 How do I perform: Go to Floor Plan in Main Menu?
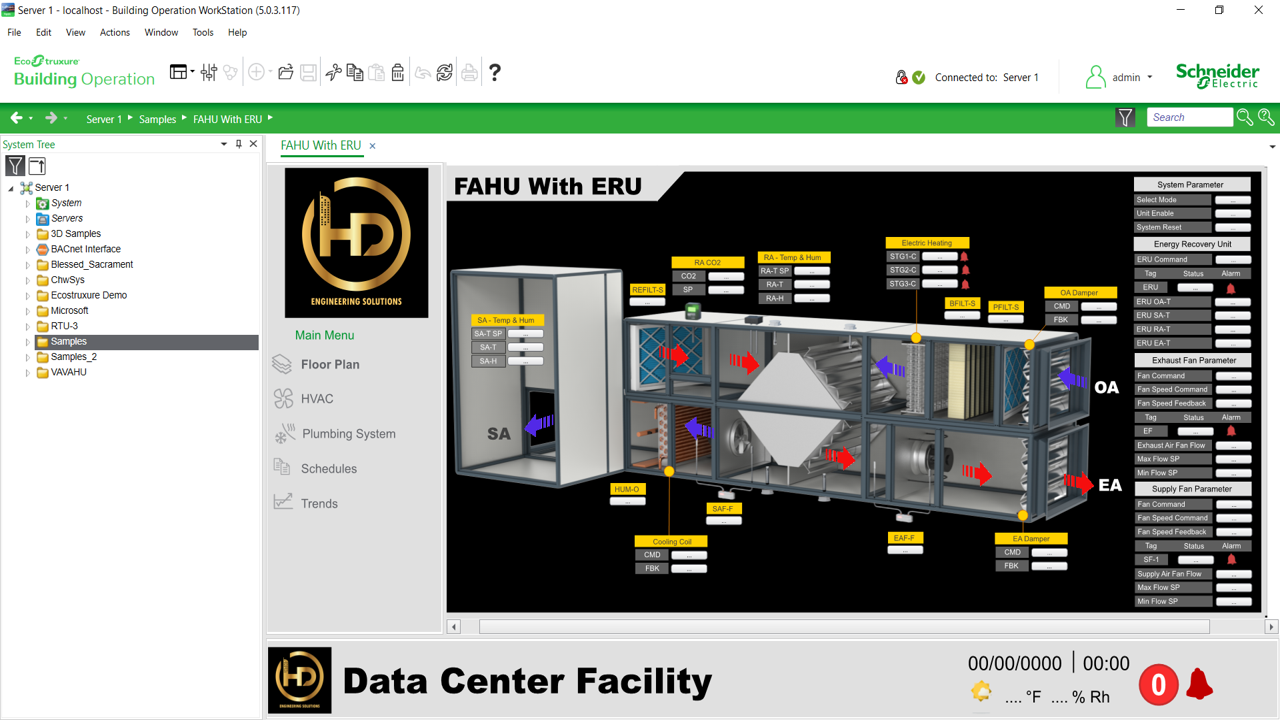click(x=329, y=365)
